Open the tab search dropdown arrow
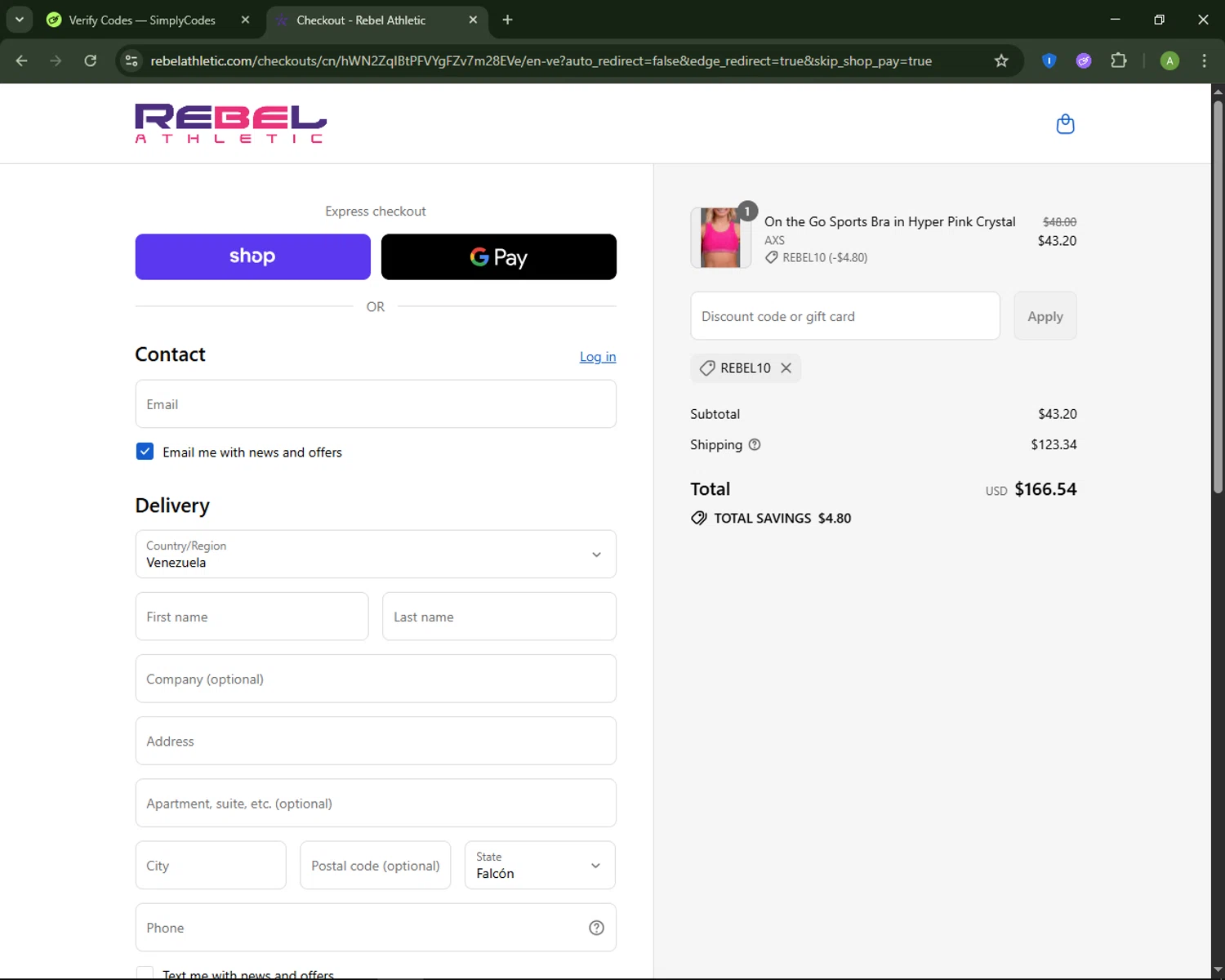The image size is (1225, 980). click(19, 20)
